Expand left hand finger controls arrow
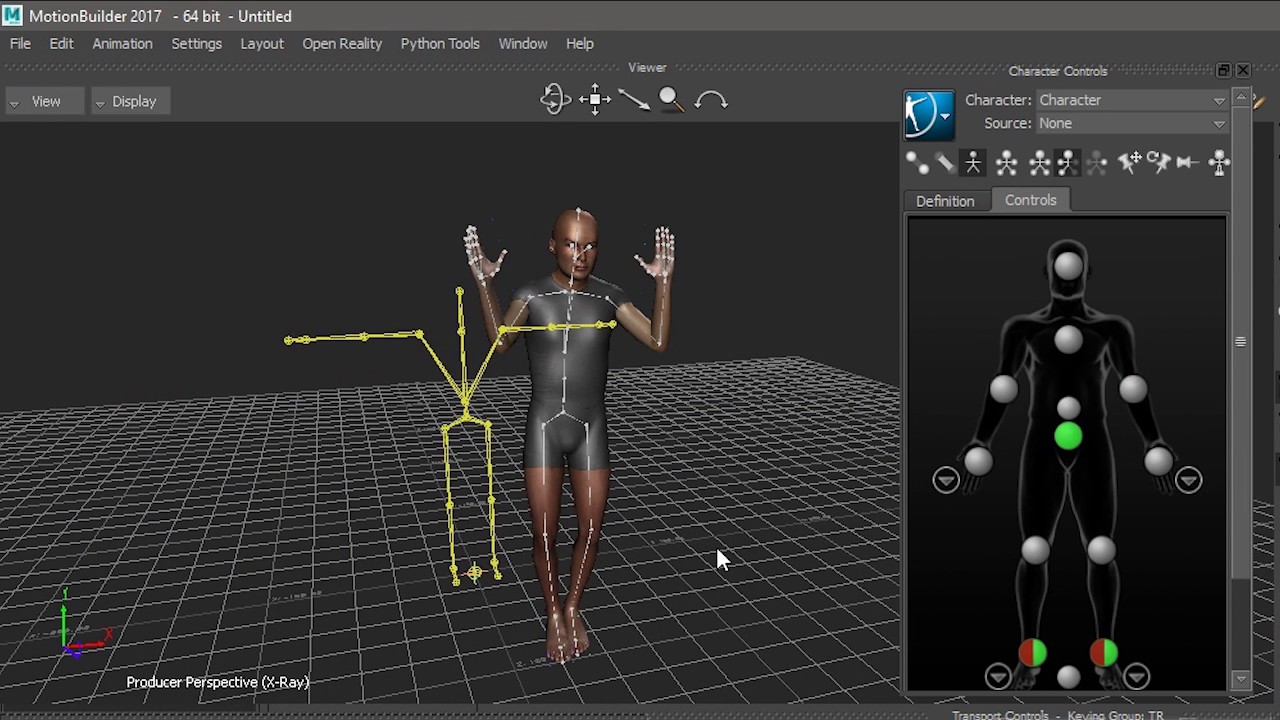Screen dimensions: 1280x720 [1188, 480]
